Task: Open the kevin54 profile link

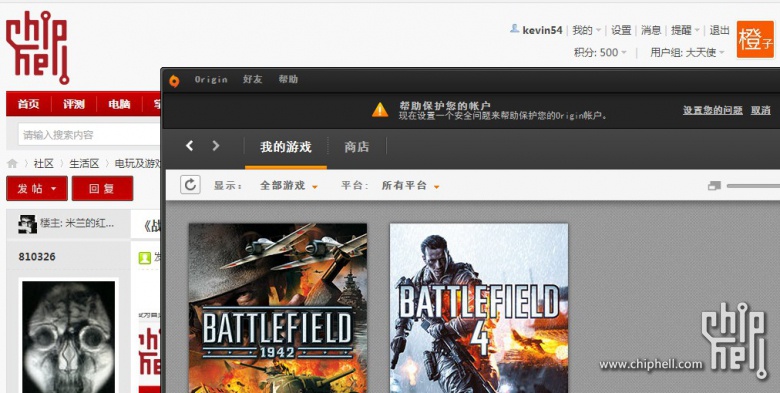Action: pyautogui.click(x=542, y=30)
